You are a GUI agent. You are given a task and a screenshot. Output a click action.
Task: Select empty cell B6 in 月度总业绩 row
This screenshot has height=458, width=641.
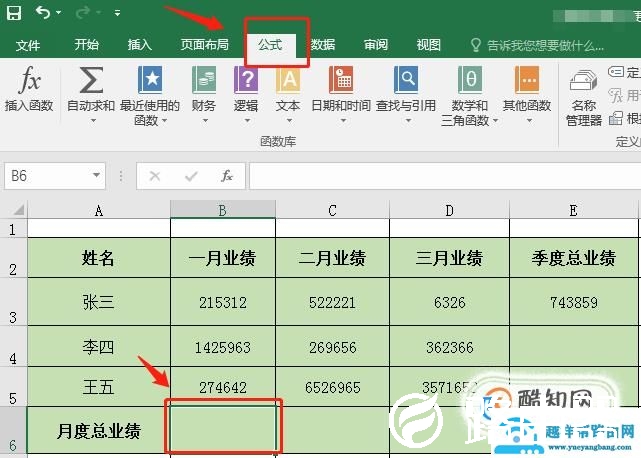click(x=223, y=429)
